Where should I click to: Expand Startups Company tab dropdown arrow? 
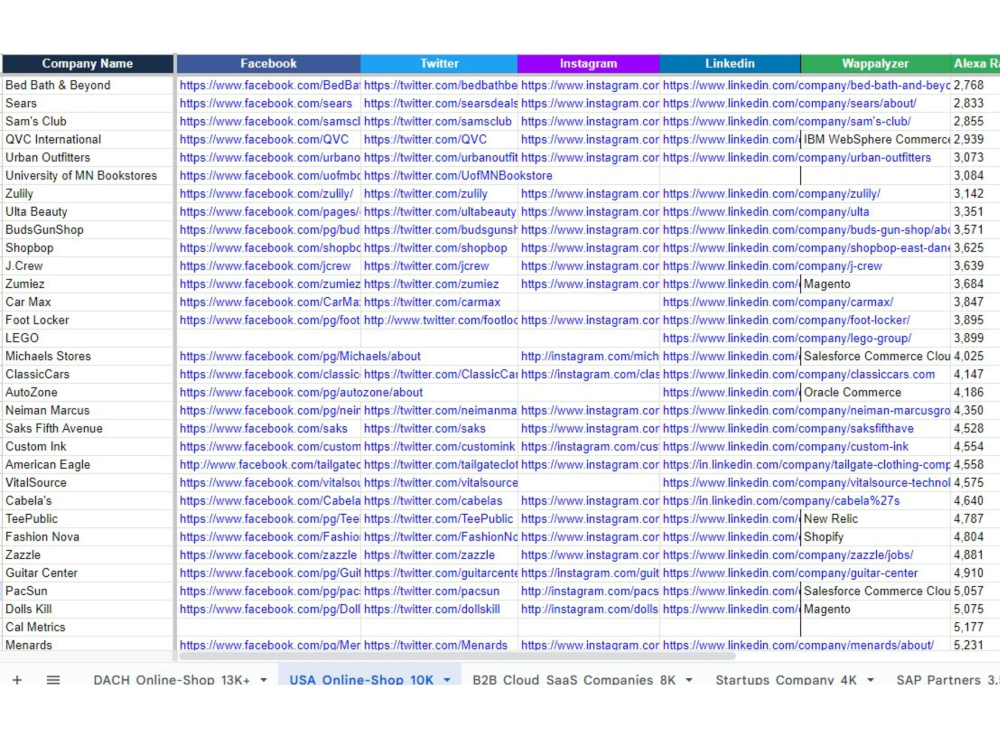pos(871,680)
